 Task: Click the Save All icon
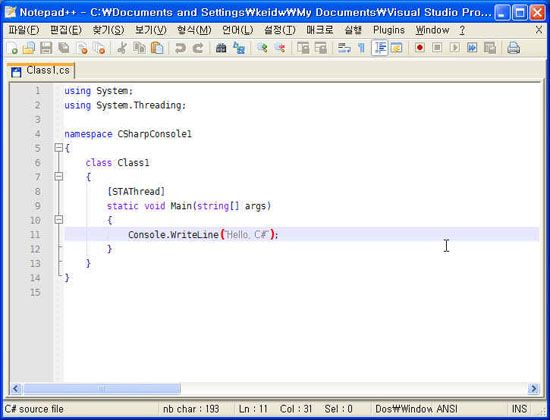[x=64, y=48]
